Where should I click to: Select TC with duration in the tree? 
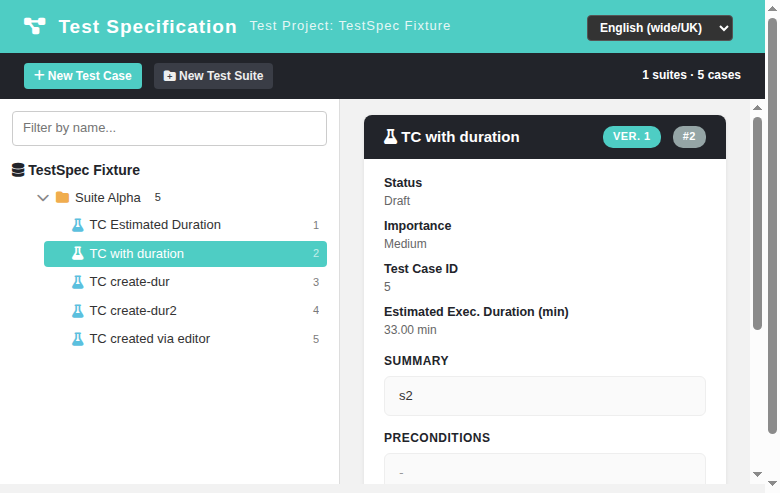coord(185,254)
